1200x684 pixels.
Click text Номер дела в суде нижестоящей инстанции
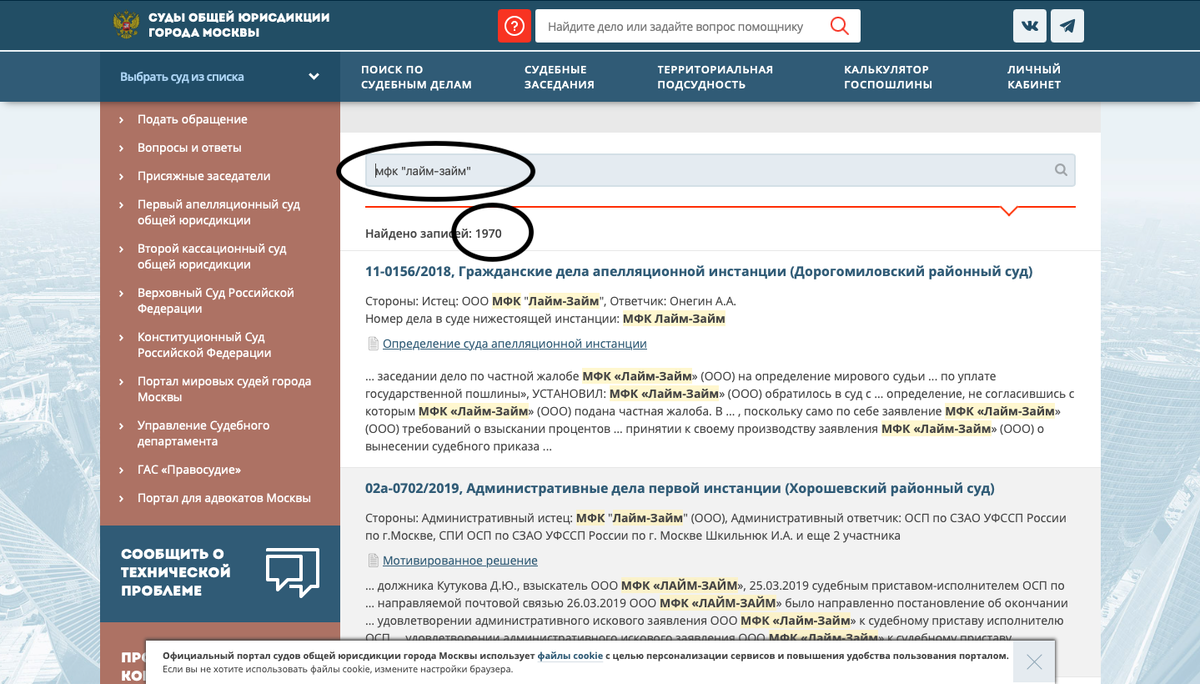coord(492,319)
